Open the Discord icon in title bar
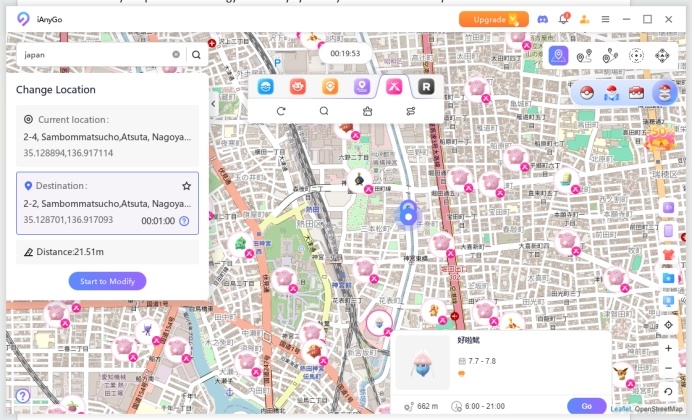 (x=542, y=19)
